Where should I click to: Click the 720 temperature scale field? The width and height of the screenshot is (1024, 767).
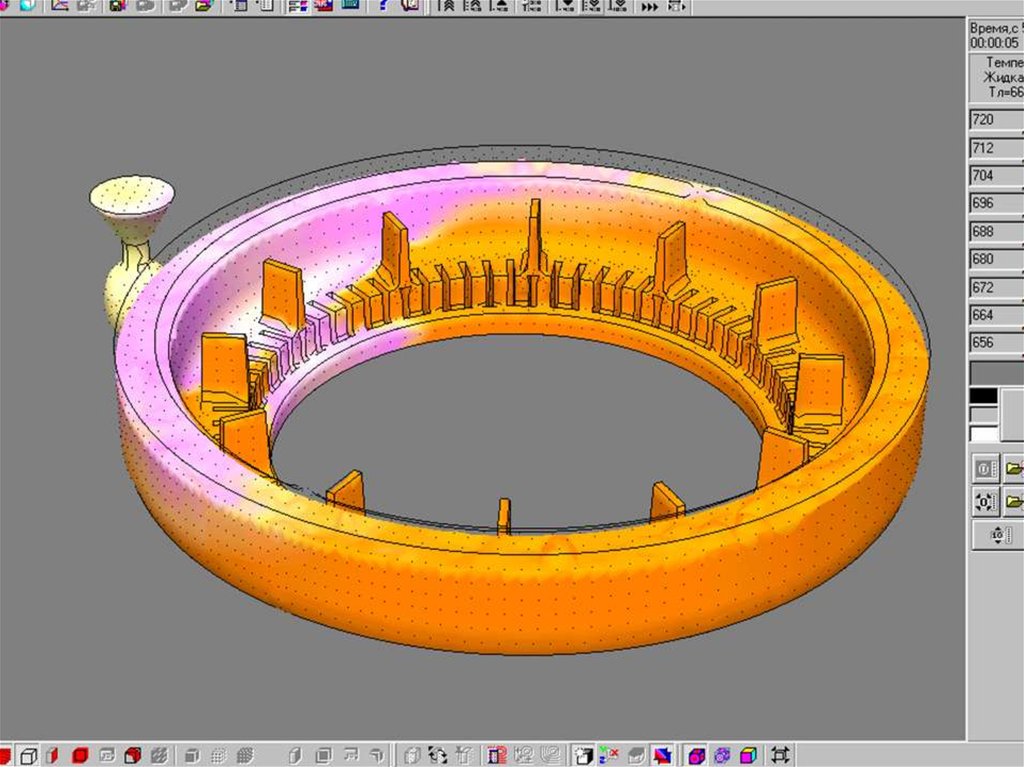click(995, 120)
